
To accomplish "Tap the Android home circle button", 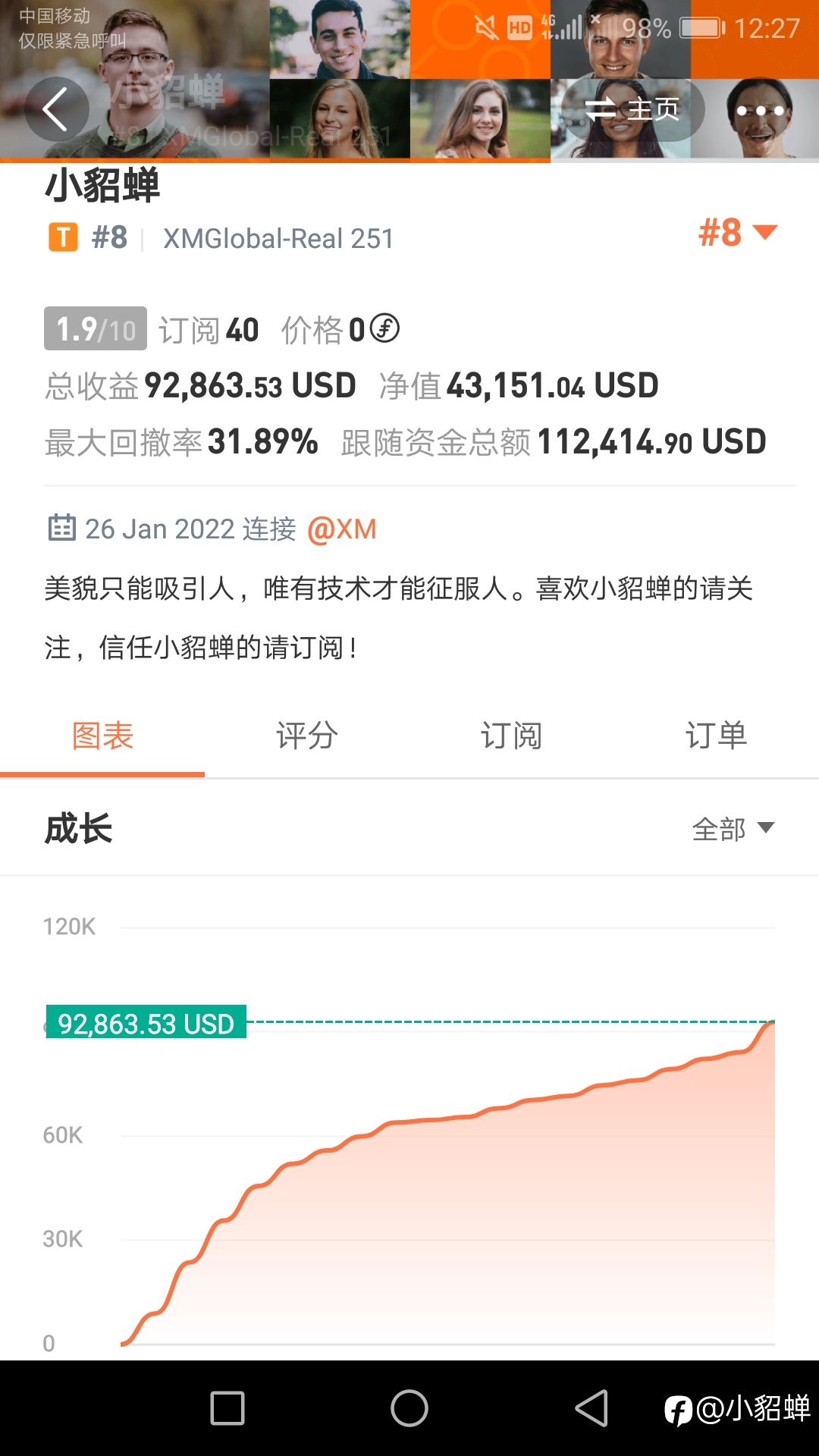I will (409, 1408).
